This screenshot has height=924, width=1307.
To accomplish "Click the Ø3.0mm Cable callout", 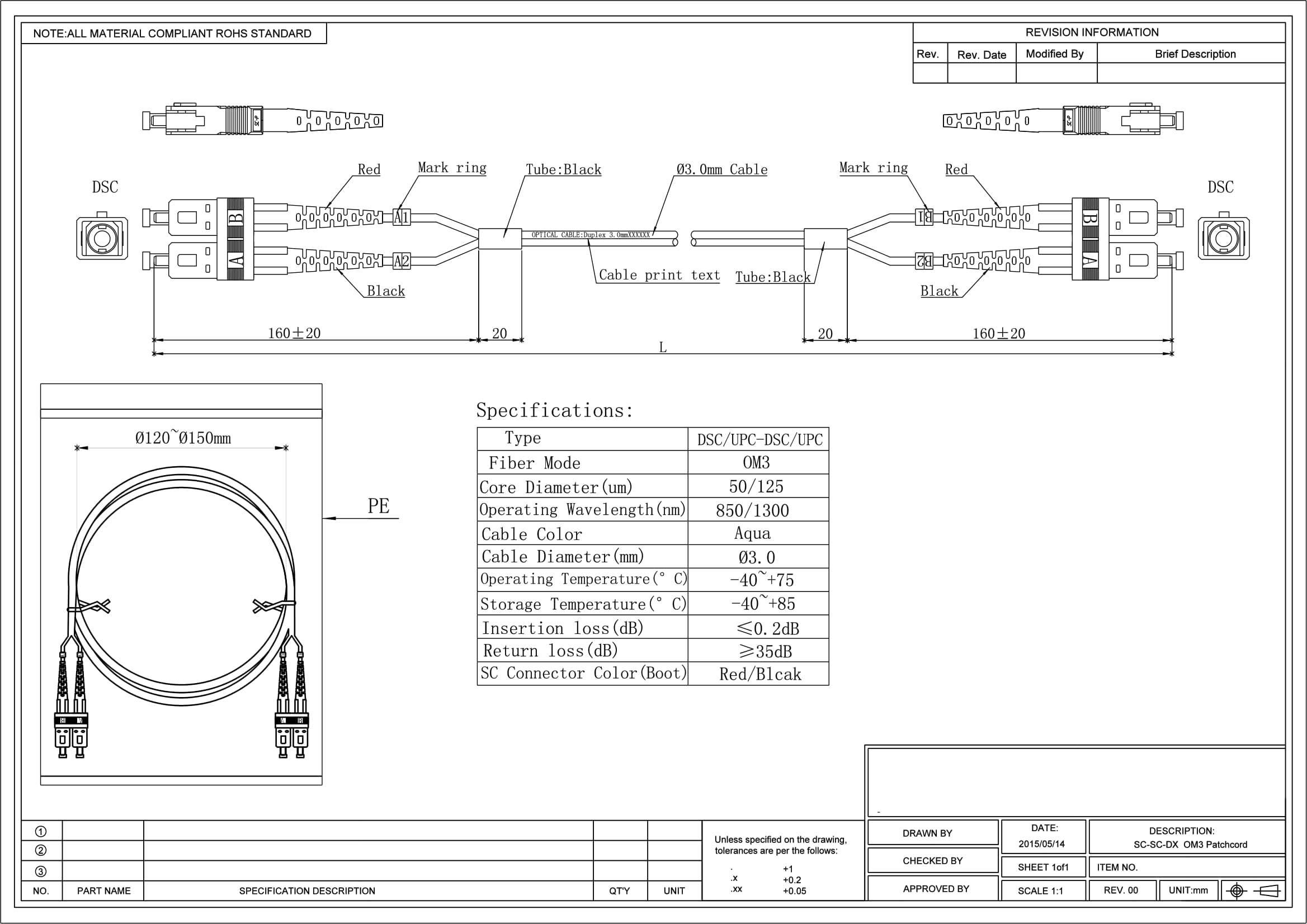I will pos(721,169).
